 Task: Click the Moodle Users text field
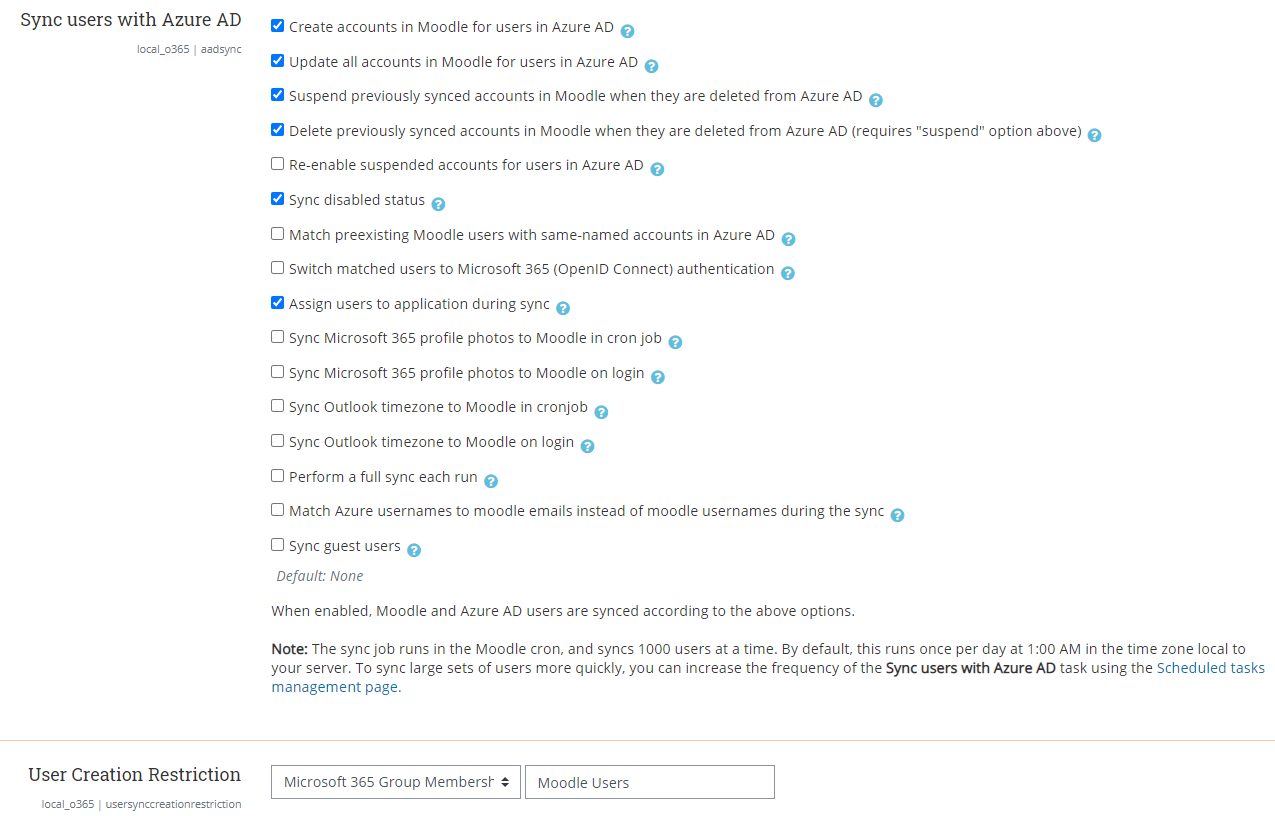649,781
